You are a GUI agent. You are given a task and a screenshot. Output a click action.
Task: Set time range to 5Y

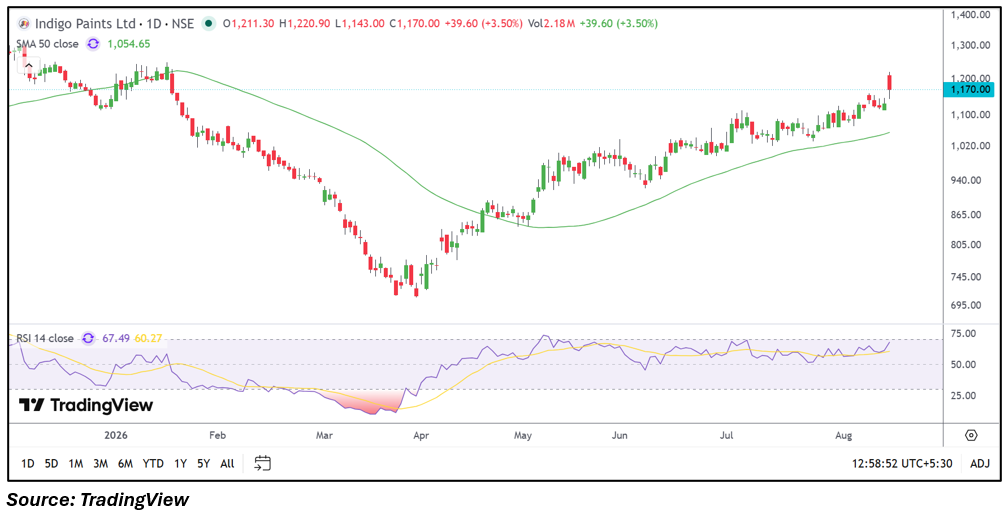(x=204, y=463)
